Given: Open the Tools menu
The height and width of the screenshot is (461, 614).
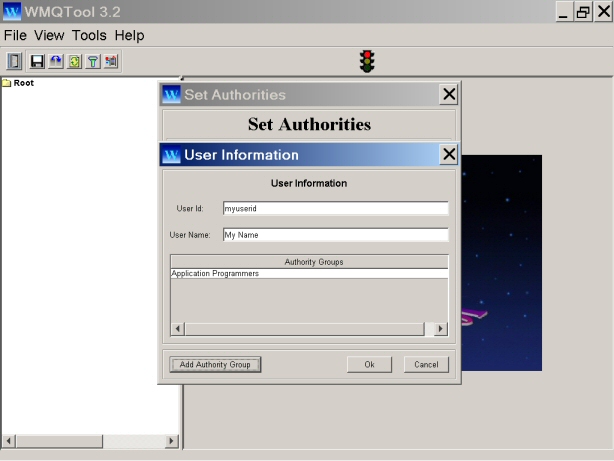Looking at the screenshot, I should pos(89,35).
